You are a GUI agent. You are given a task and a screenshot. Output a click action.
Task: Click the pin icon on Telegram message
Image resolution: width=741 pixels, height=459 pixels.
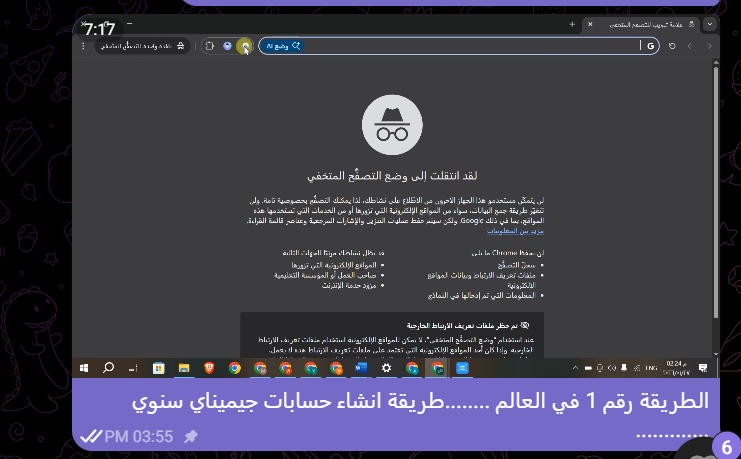[x=190, y=436]
